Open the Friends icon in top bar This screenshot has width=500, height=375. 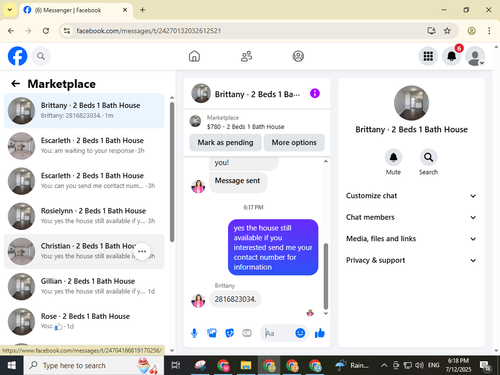[x=246, y=56]
